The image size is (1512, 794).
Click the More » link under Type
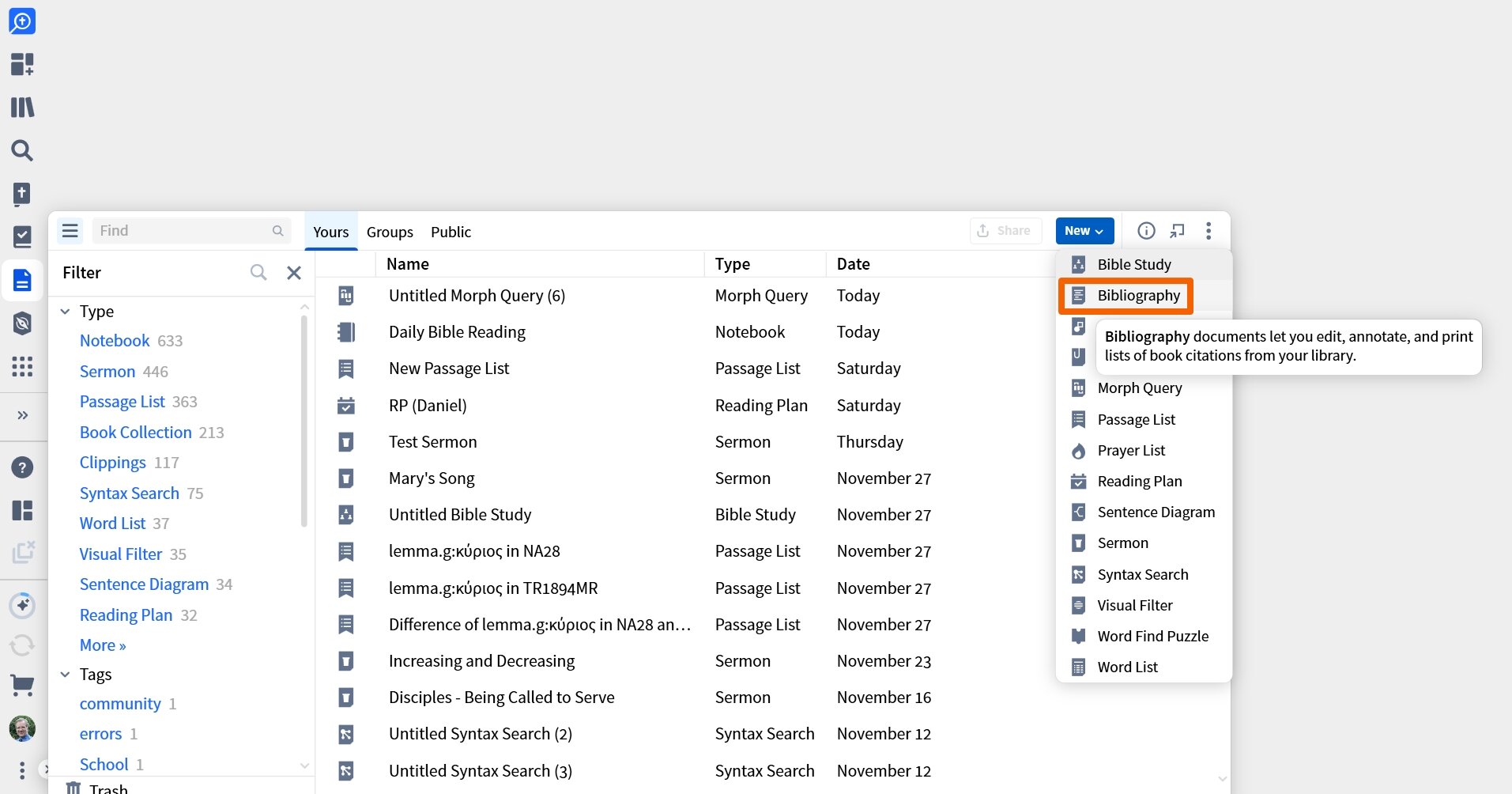[103, 645]
